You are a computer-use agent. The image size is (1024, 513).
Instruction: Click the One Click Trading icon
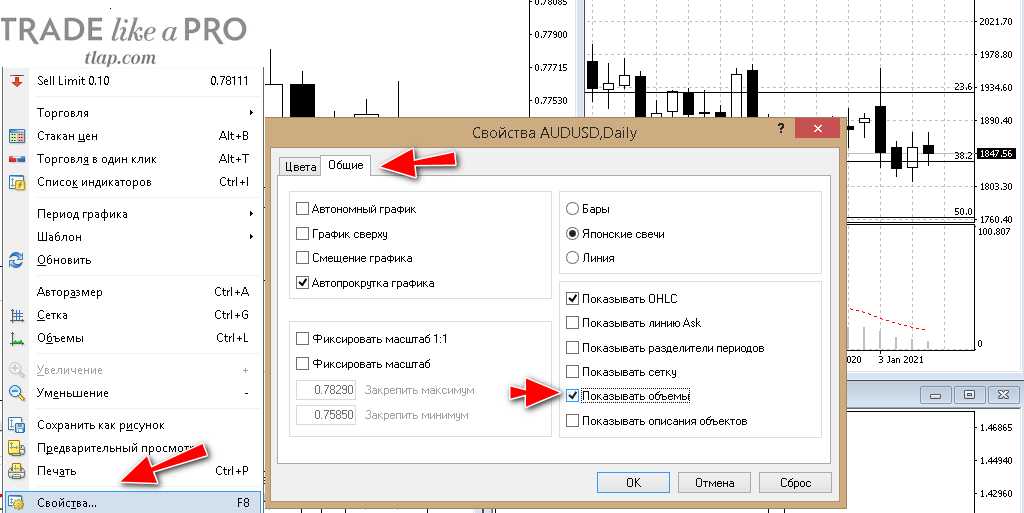coord(16,159)
